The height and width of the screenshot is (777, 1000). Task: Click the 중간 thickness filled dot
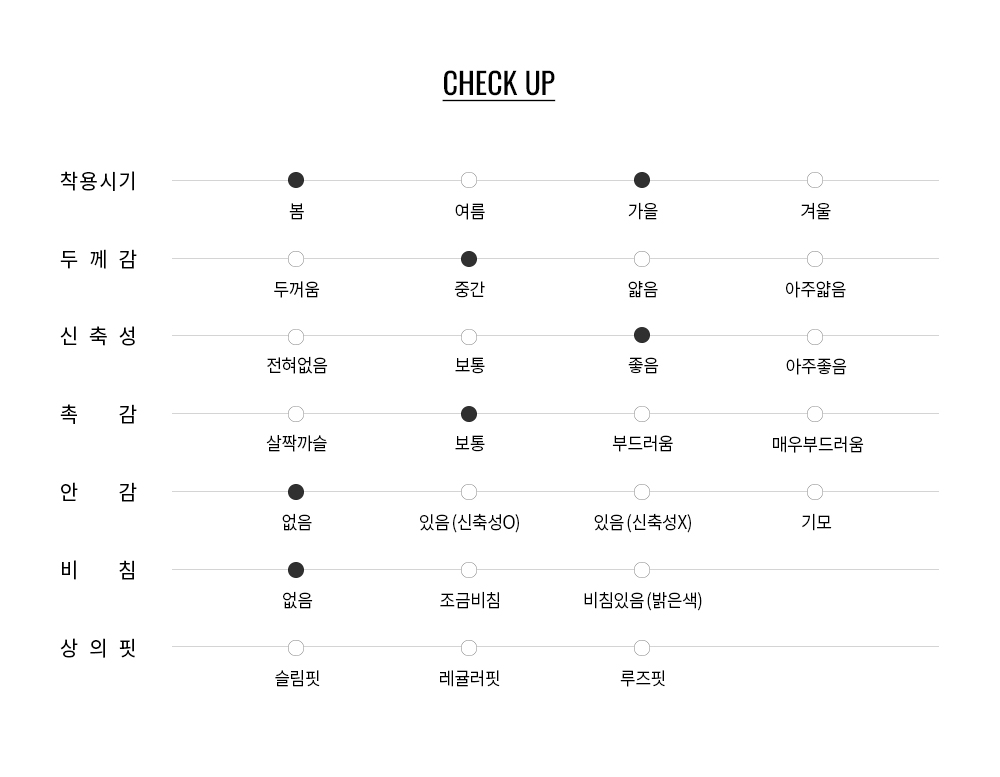coord(469,259)
